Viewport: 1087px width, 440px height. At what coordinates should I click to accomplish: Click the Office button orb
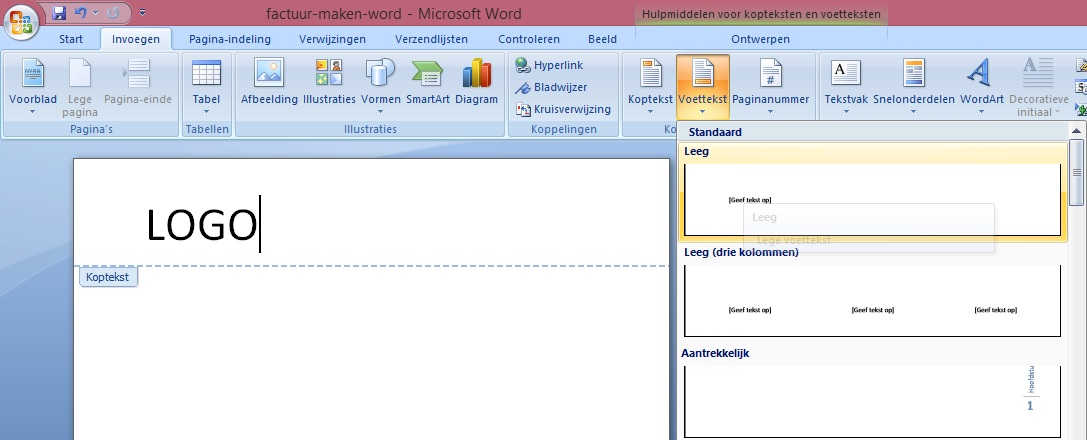[21, 22]
